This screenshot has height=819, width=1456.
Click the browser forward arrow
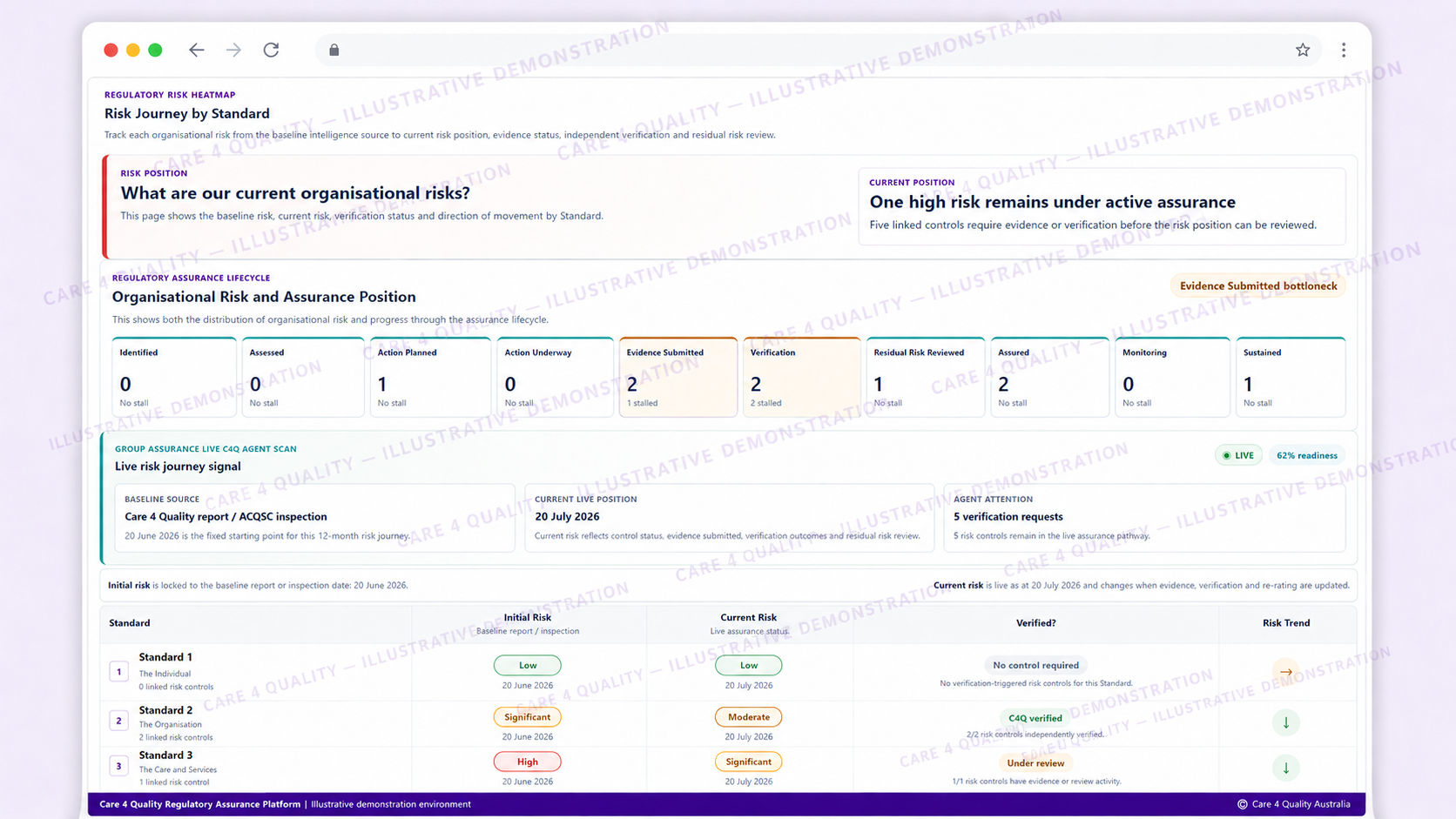pyautogui.click(x=233, y=50)
